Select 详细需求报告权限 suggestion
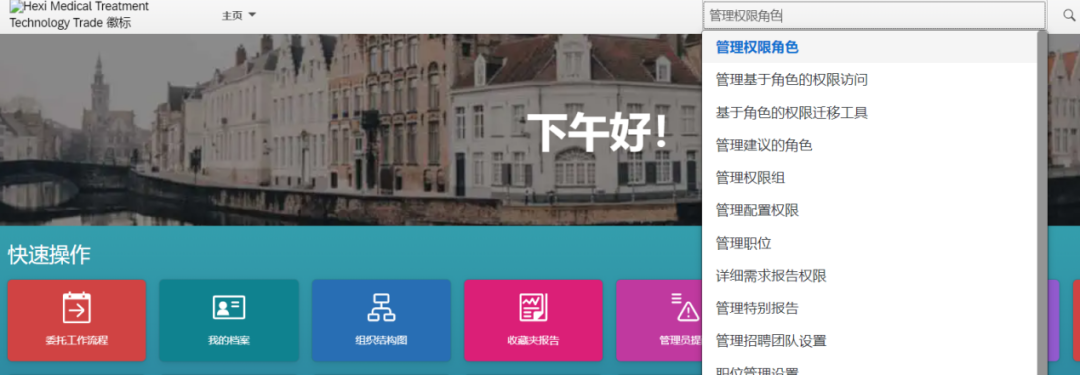The image size is (1080, 375). [x=869, y=276]
